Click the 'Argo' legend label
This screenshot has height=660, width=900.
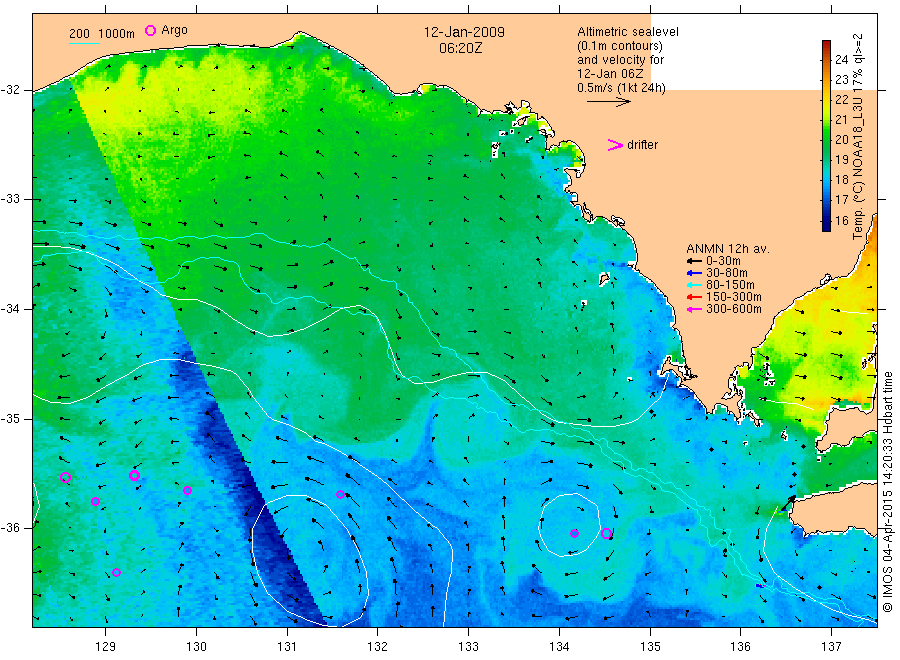coord(174,30)
